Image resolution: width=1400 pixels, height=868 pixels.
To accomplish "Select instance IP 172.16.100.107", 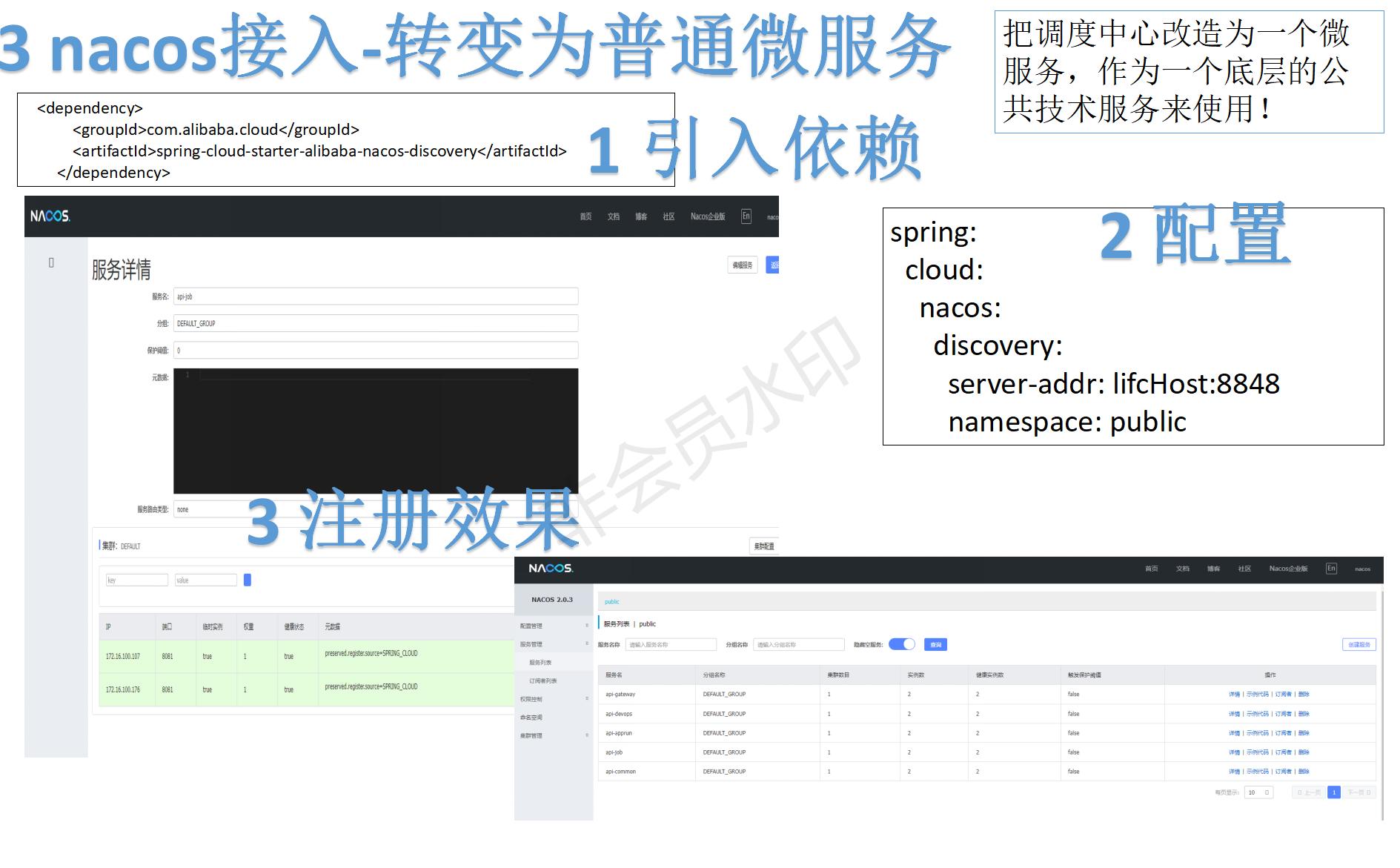I will [123, 656].
